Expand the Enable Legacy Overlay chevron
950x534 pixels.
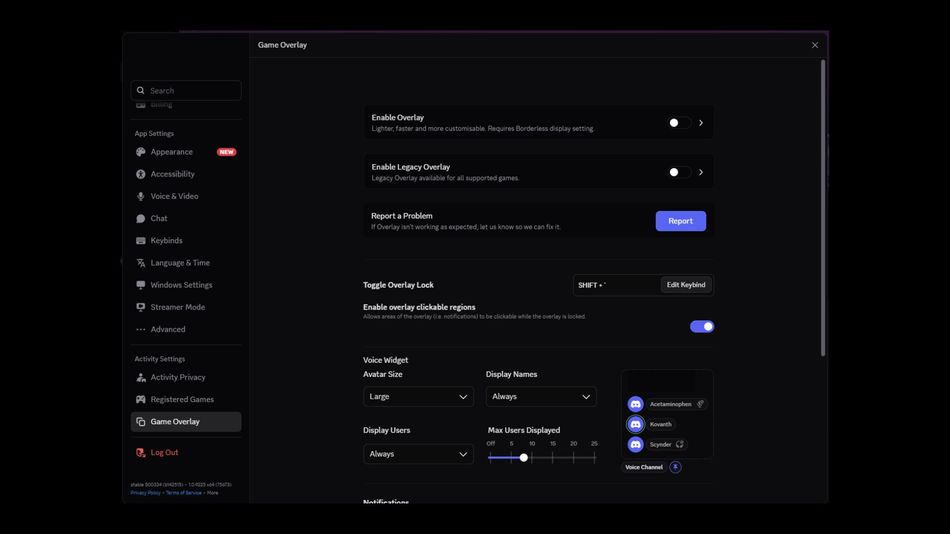701,172
